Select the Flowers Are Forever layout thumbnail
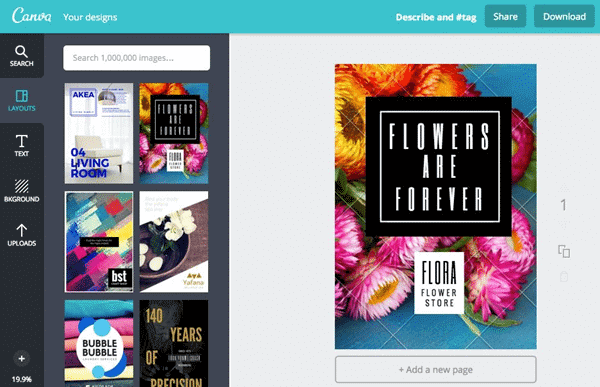Image resolution: width=600 pixels, height=387 pixels. [x=174, y=133]
